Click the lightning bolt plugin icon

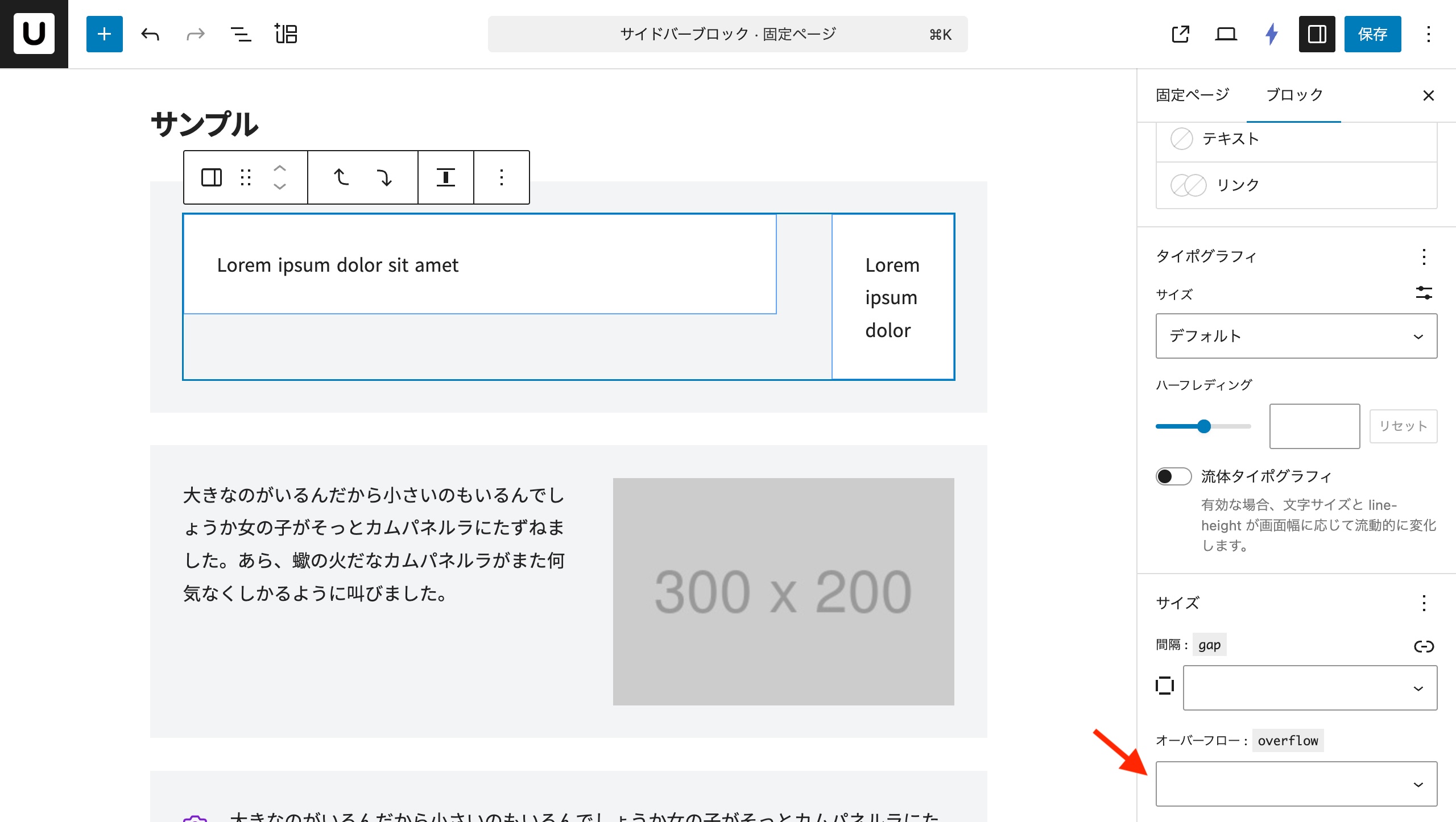tap(1272, 34)
